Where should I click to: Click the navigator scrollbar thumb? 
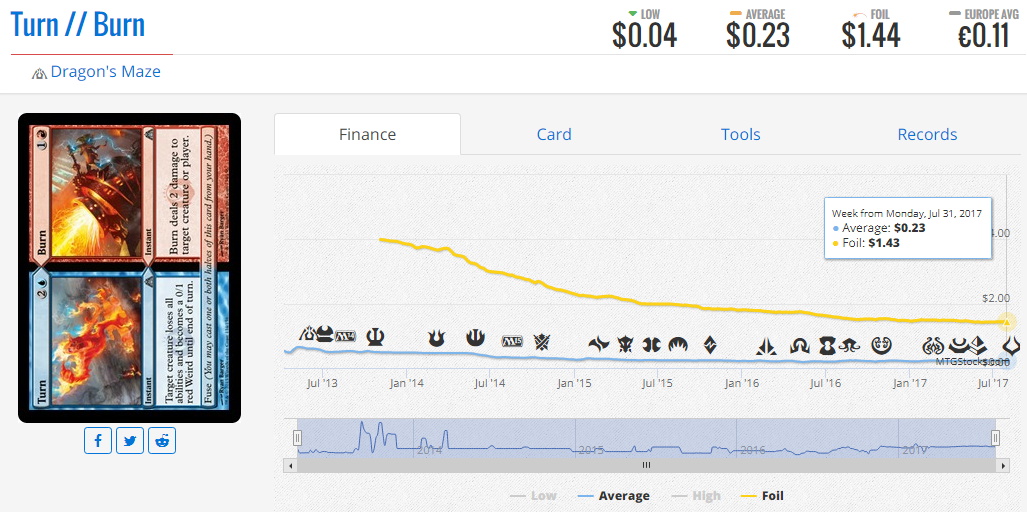point(646,465)
